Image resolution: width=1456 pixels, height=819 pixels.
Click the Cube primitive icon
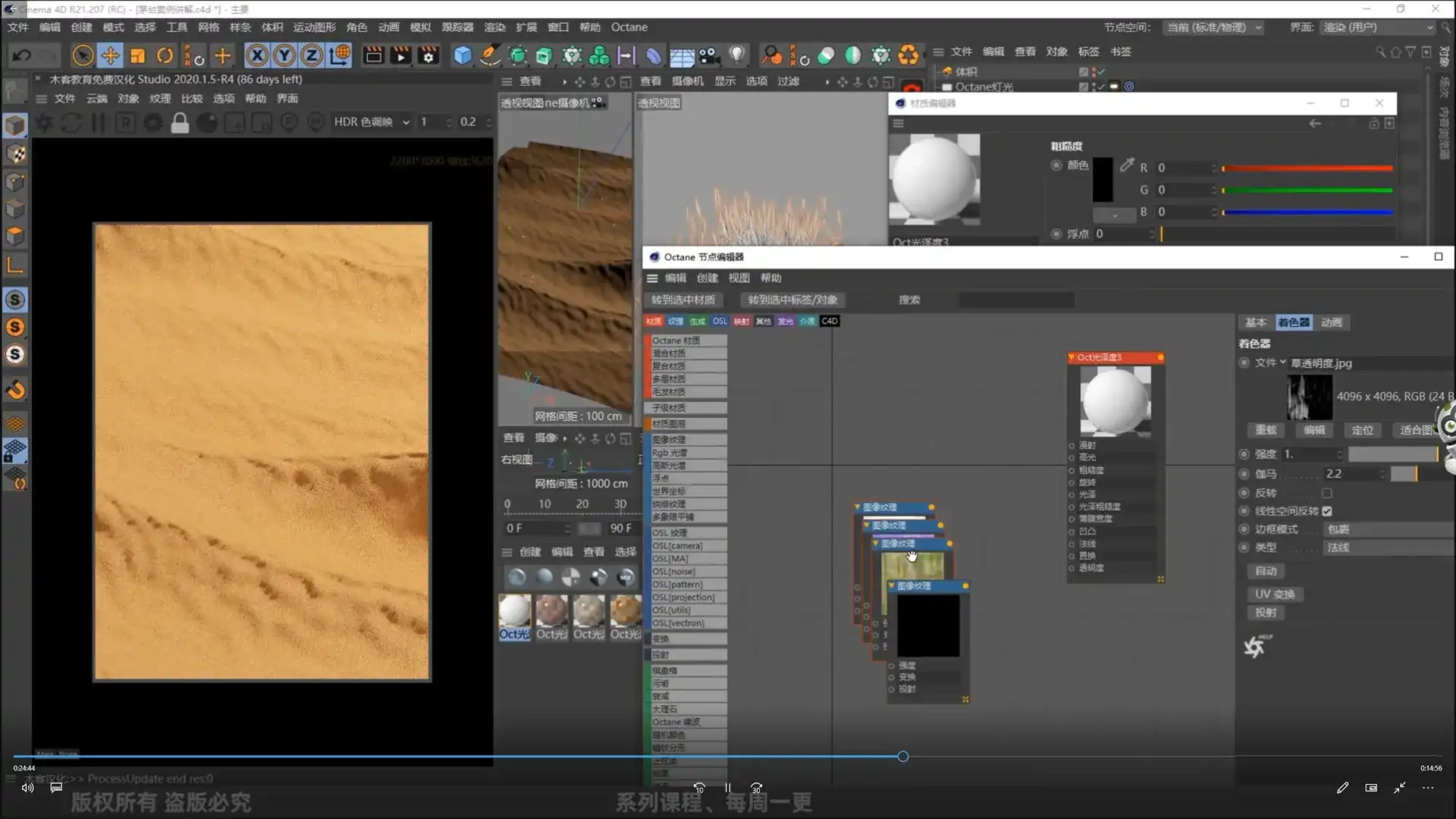(x=463, y=55)
